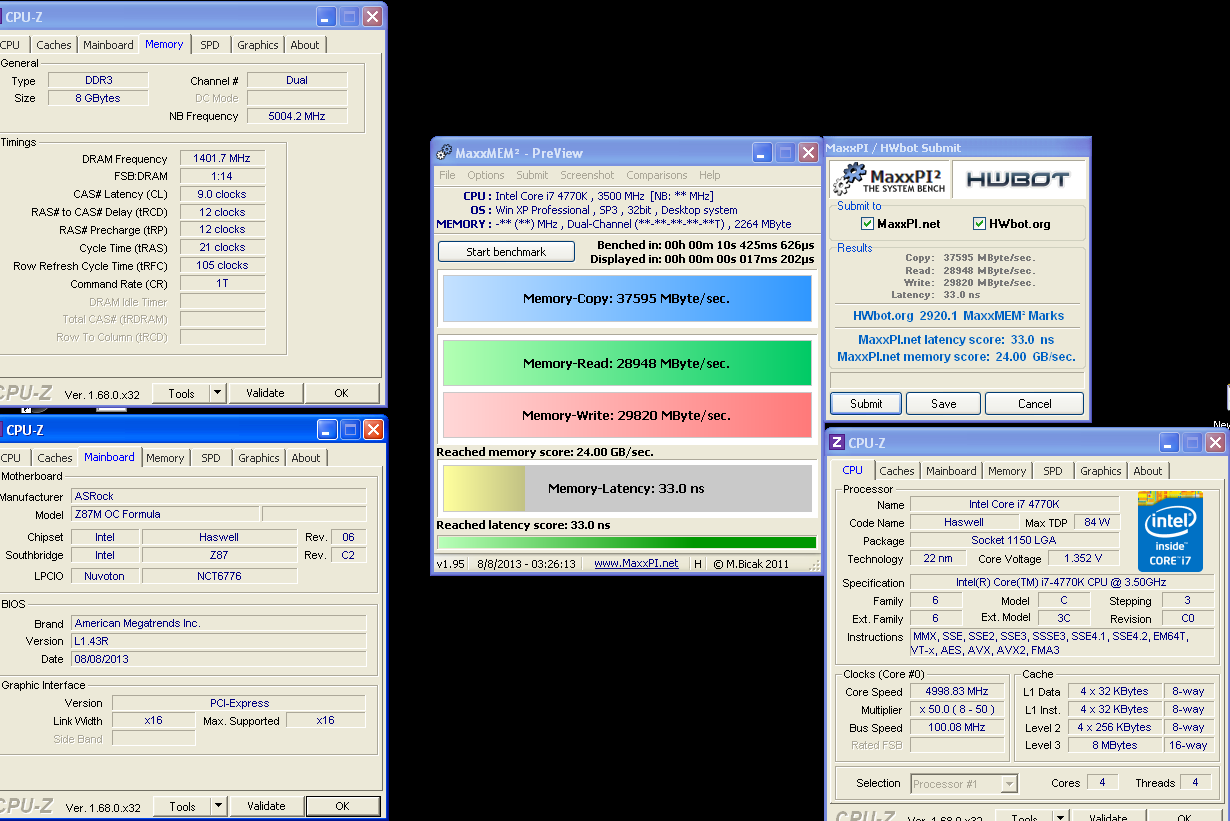
Task: Open Tools dropdown arrow in Memory CPU-Z window
Action: pos(218,393)
